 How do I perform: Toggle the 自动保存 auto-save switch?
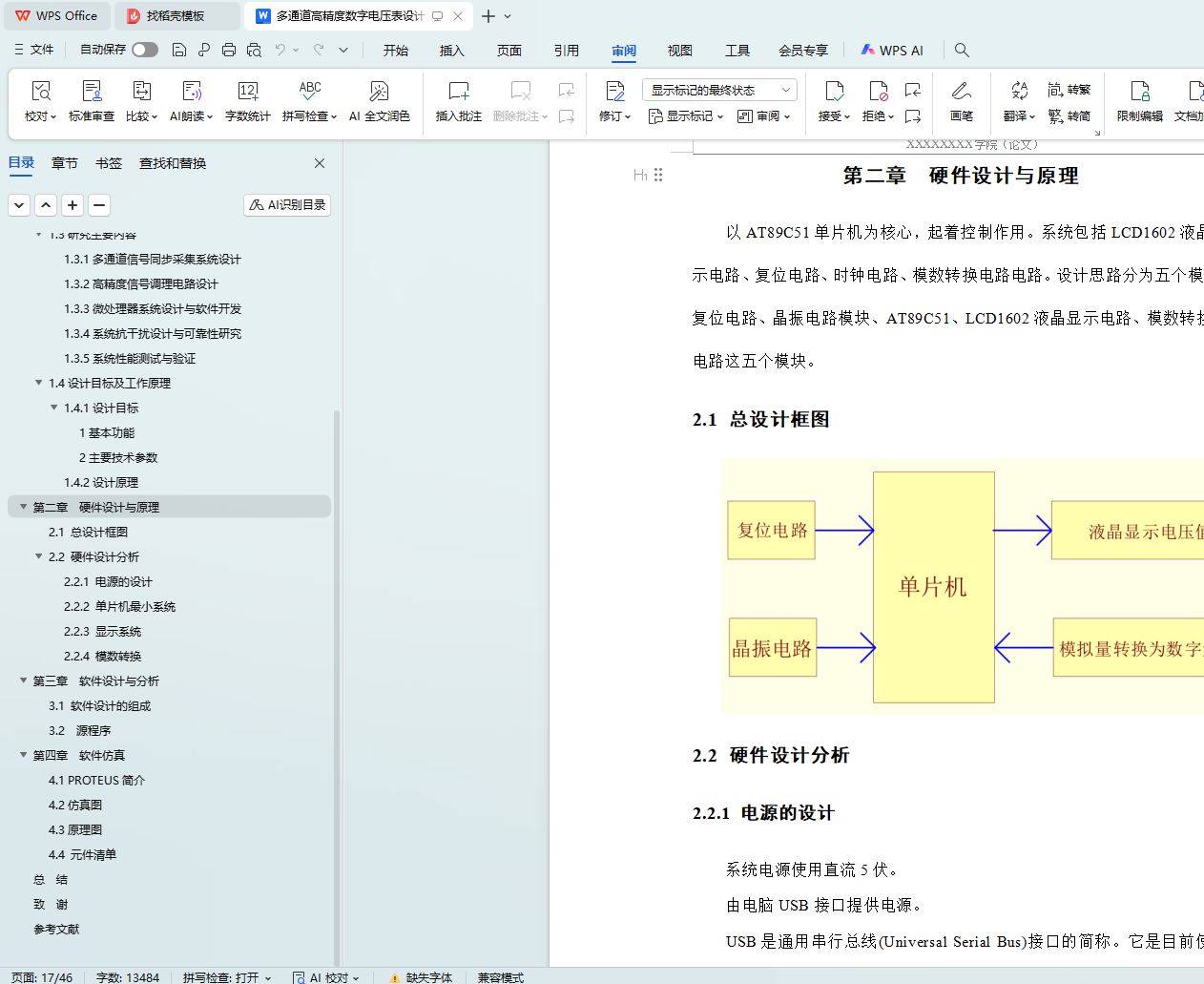click(x=145, y=50)
